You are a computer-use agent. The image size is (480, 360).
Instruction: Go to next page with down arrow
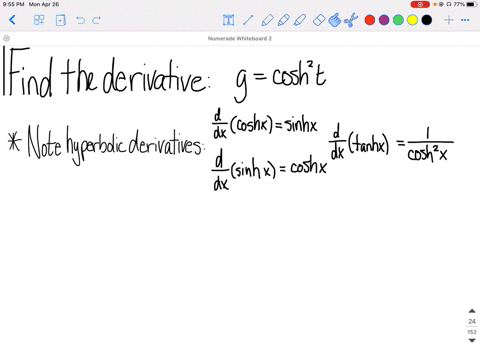pyautogui.click(x=472, y=340)
